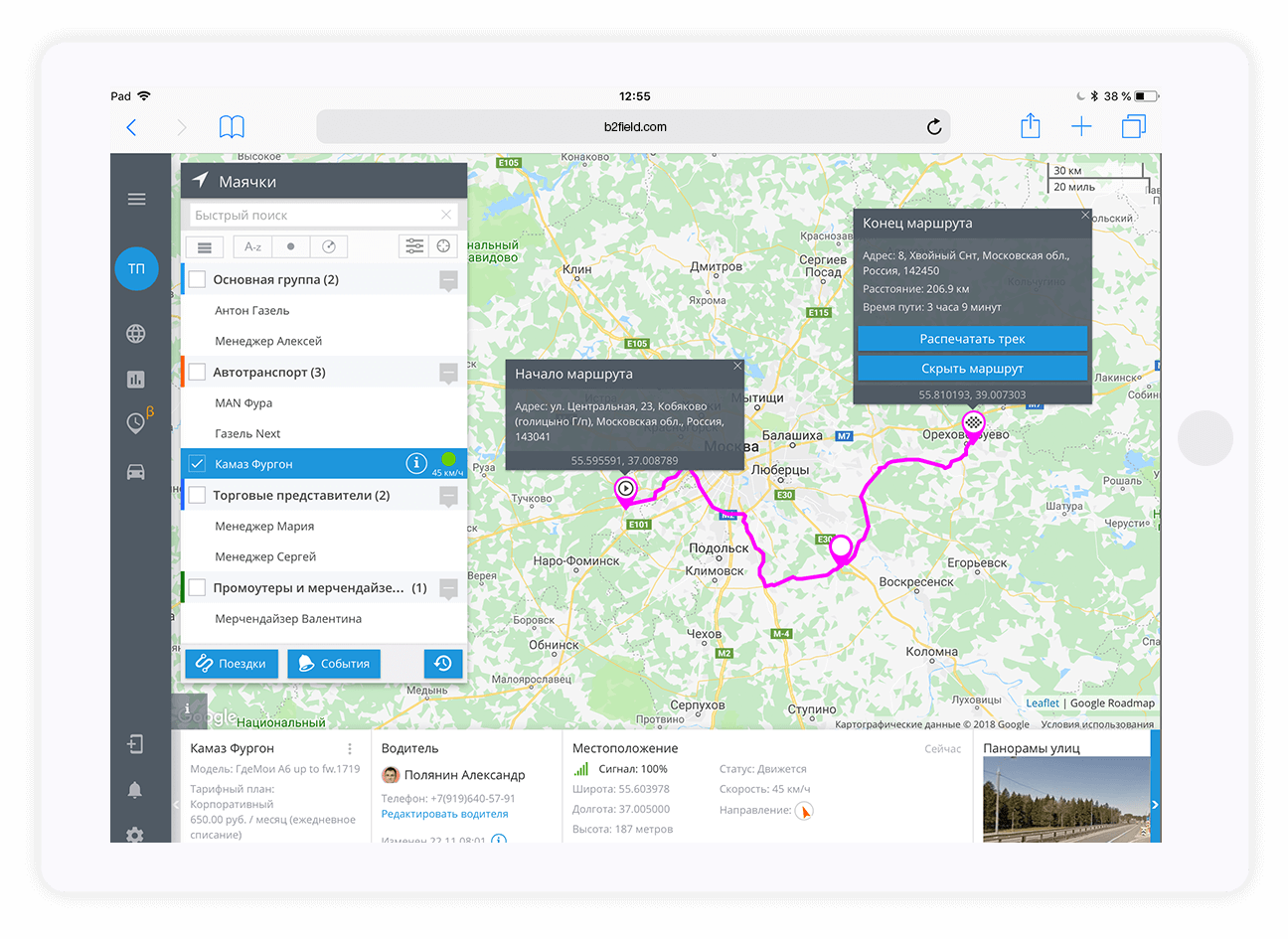Screen dimensions: 1288x939
Task: Open the car fleet icon in the sidebar
Action: pyautogui.click(x=136, y=471)
